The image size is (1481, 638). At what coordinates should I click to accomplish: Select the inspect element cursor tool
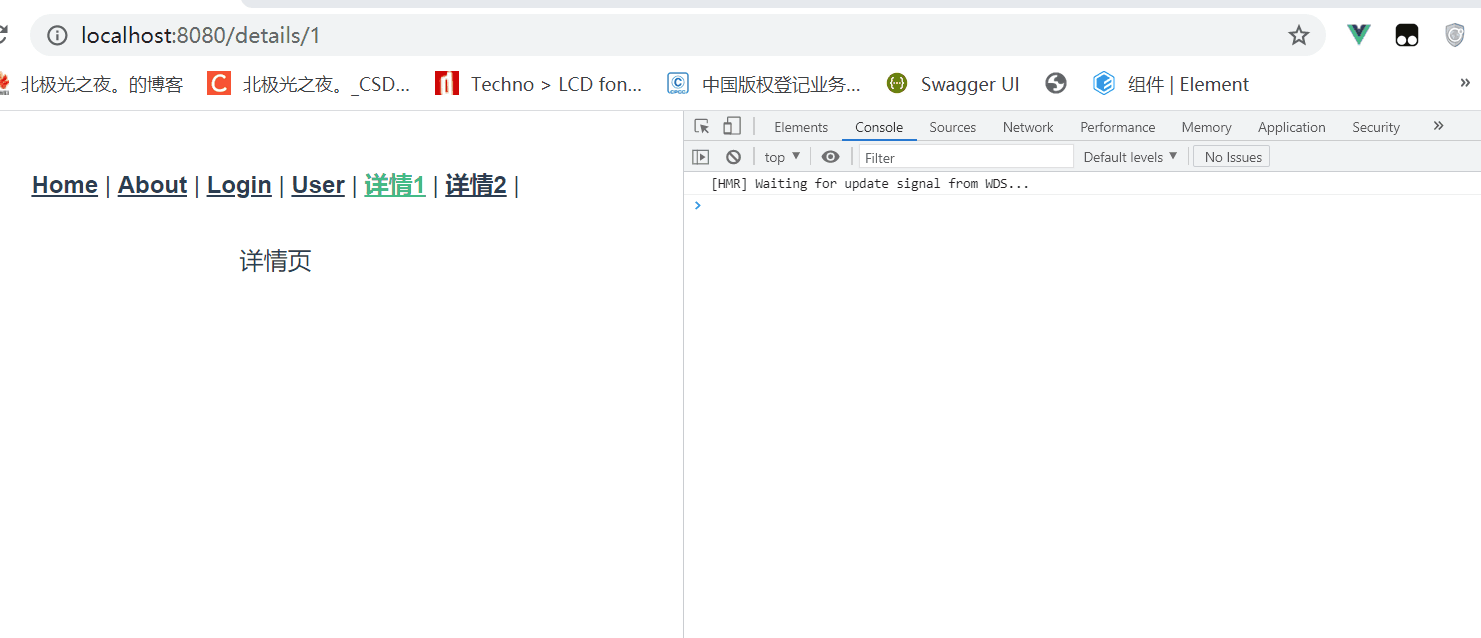(x=700, y=125)
